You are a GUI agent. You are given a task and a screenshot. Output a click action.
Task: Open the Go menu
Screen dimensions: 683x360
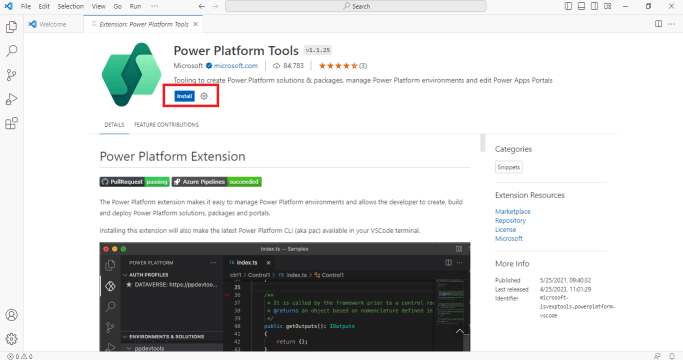[118, 6]
